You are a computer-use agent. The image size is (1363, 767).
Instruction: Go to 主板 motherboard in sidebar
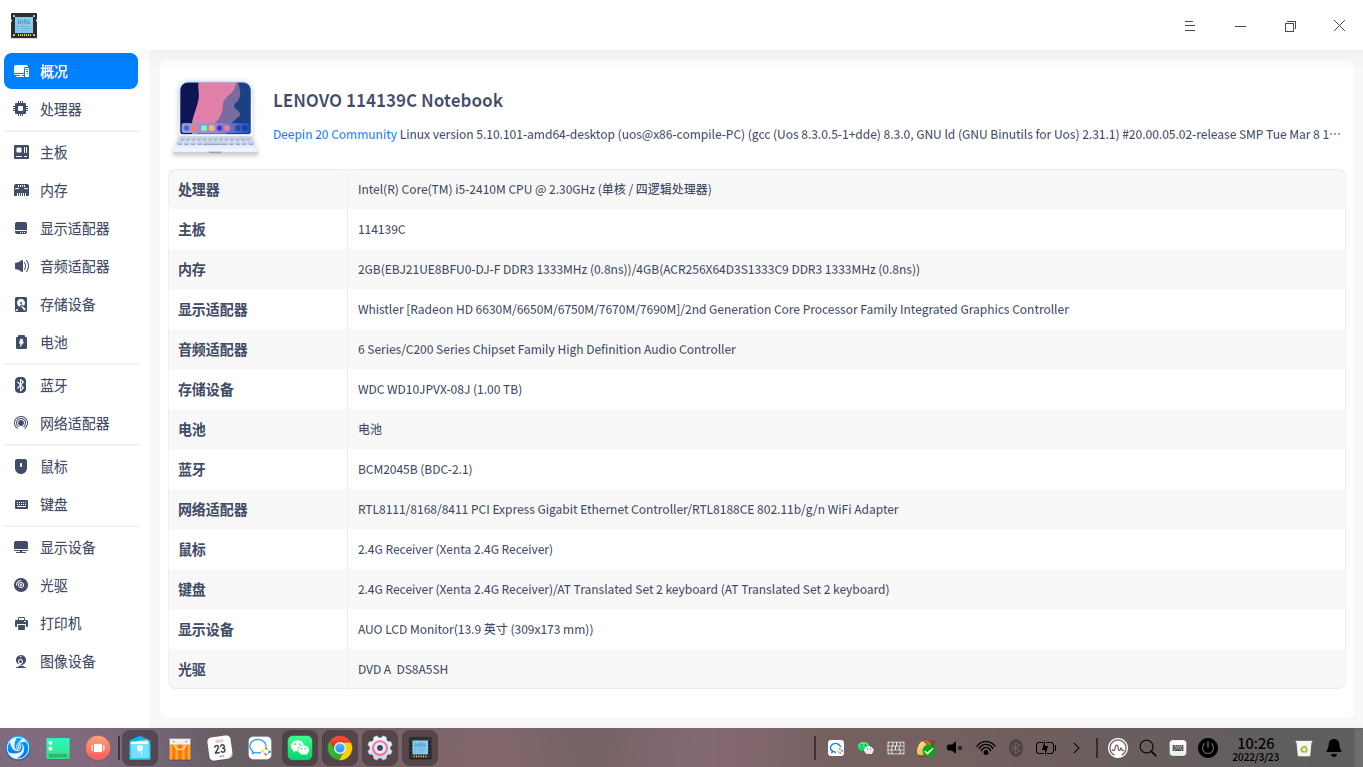click(71, 152)
